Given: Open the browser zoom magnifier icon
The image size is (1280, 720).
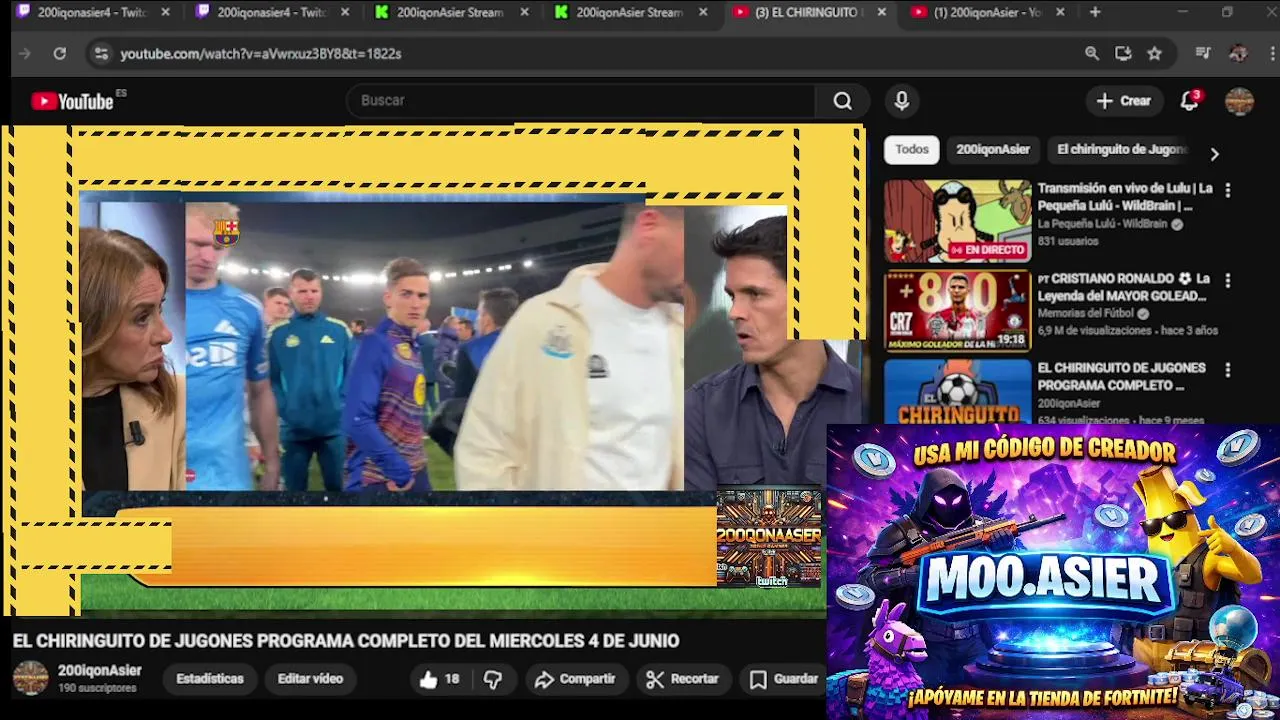Looking at the screenshot, I should click(1092, 54).
